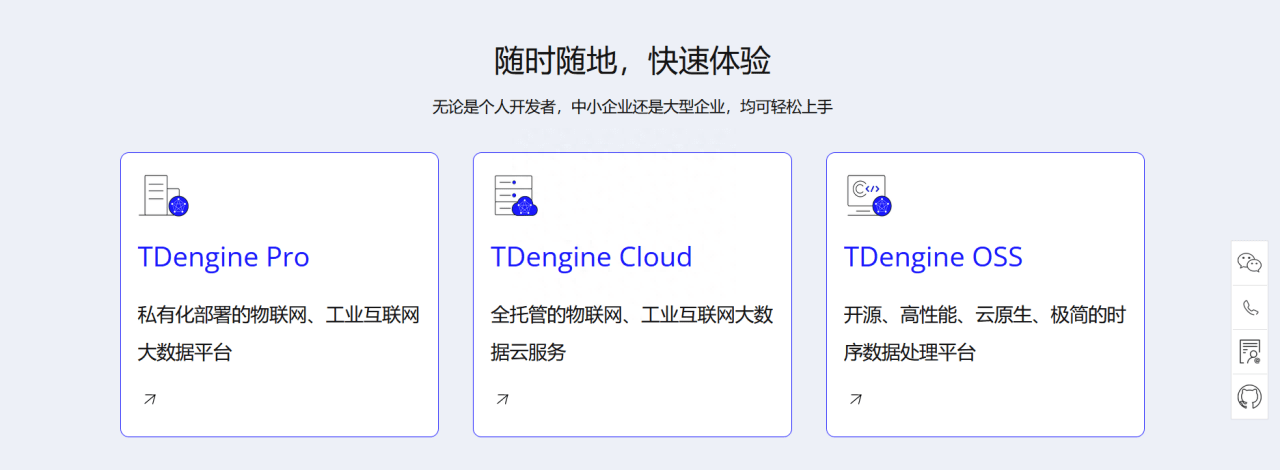Image resolution: width=1280 pixels, height=470 pixels.
Task: Click the arrow icon under TDengine Pro
Action: coord(150,399)
